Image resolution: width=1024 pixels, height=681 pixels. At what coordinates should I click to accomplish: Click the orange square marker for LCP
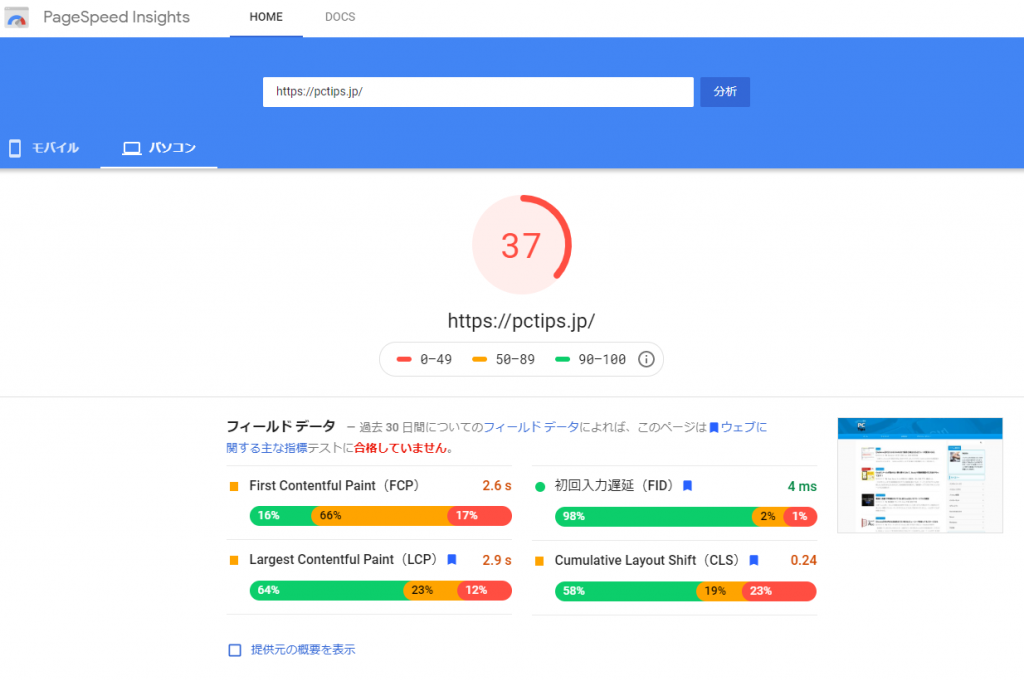coord(234,560)
